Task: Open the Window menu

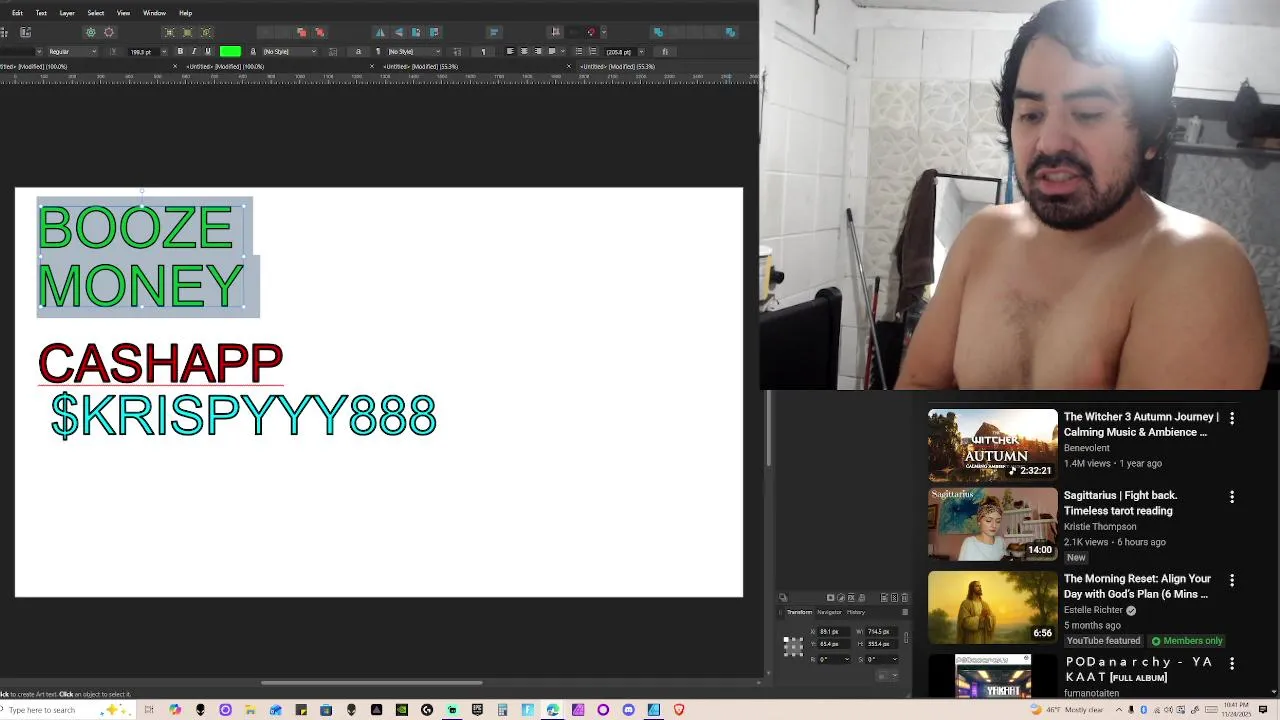Action: tap(154, 13)
